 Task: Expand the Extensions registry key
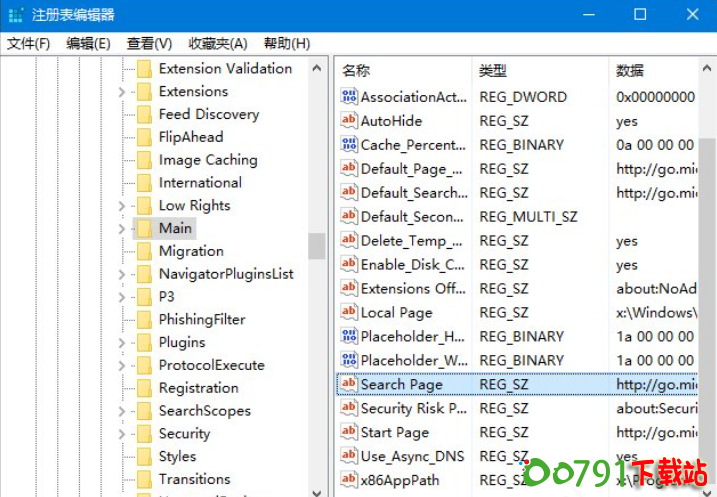(122, 92)
